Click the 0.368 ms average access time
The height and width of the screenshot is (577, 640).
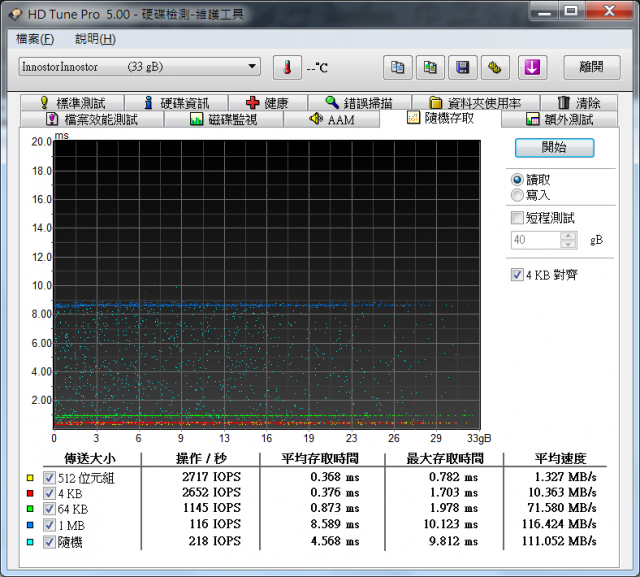tap(335, 477)
